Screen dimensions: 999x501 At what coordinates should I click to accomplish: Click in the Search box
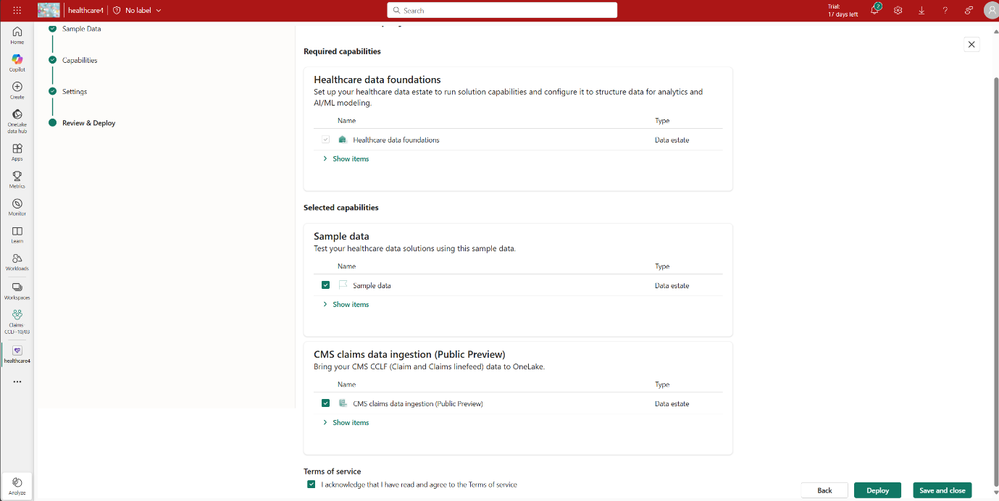tap(502, 10)
